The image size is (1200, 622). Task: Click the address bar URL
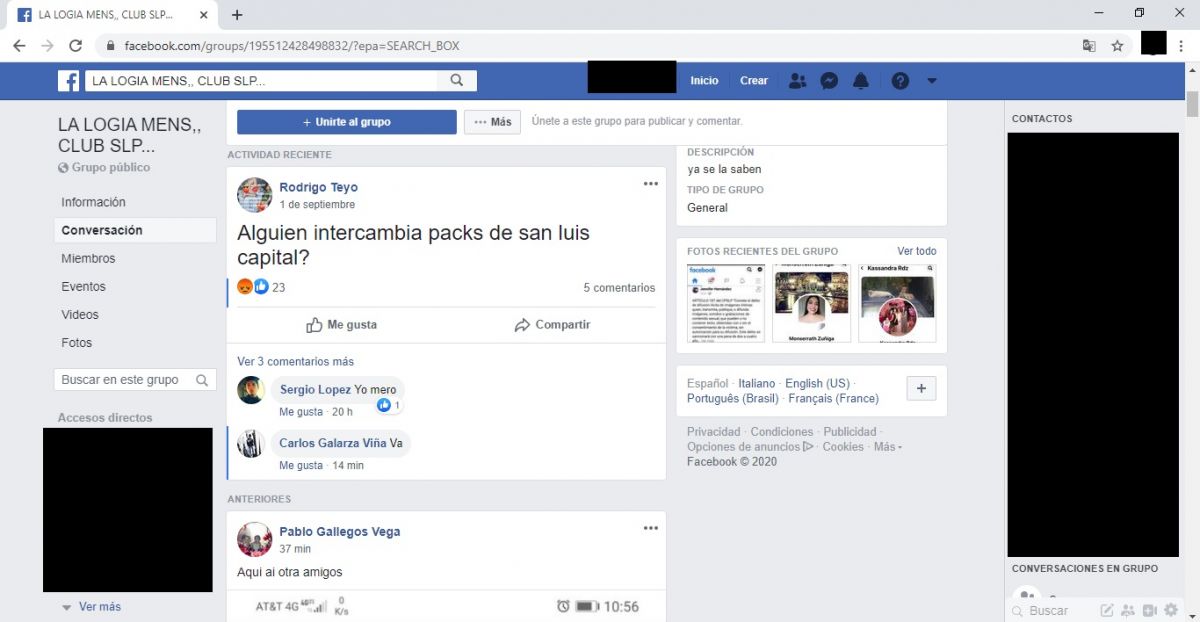click(x=291, y=46)
